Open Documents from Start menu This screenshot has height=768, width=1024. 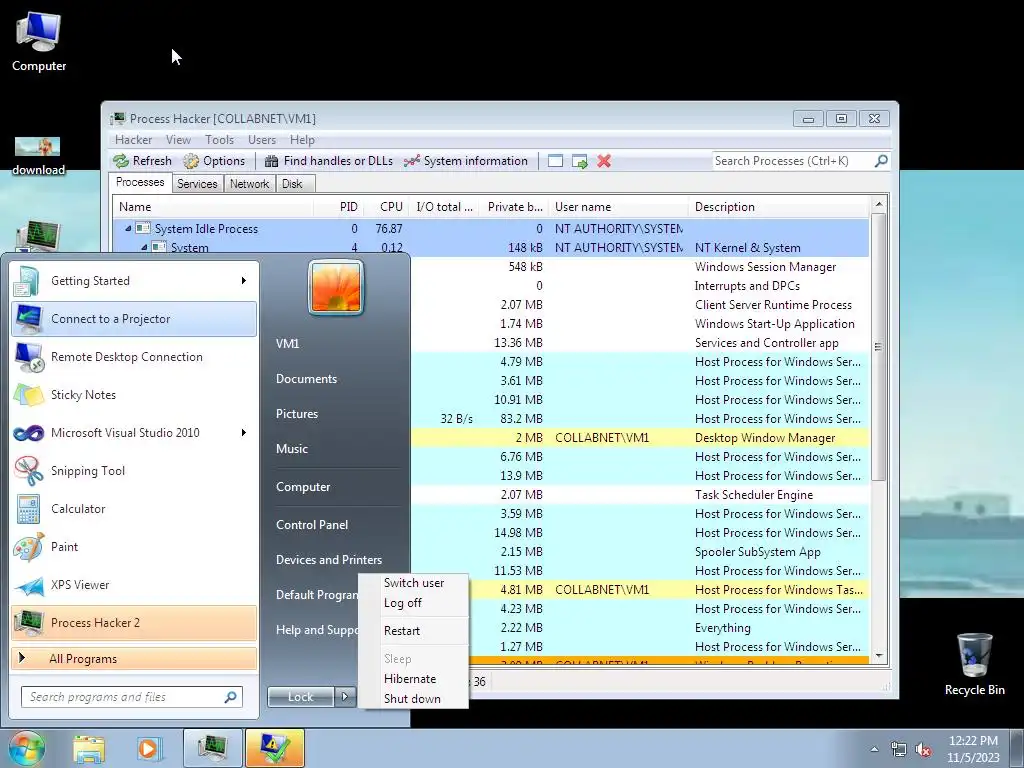306,379
